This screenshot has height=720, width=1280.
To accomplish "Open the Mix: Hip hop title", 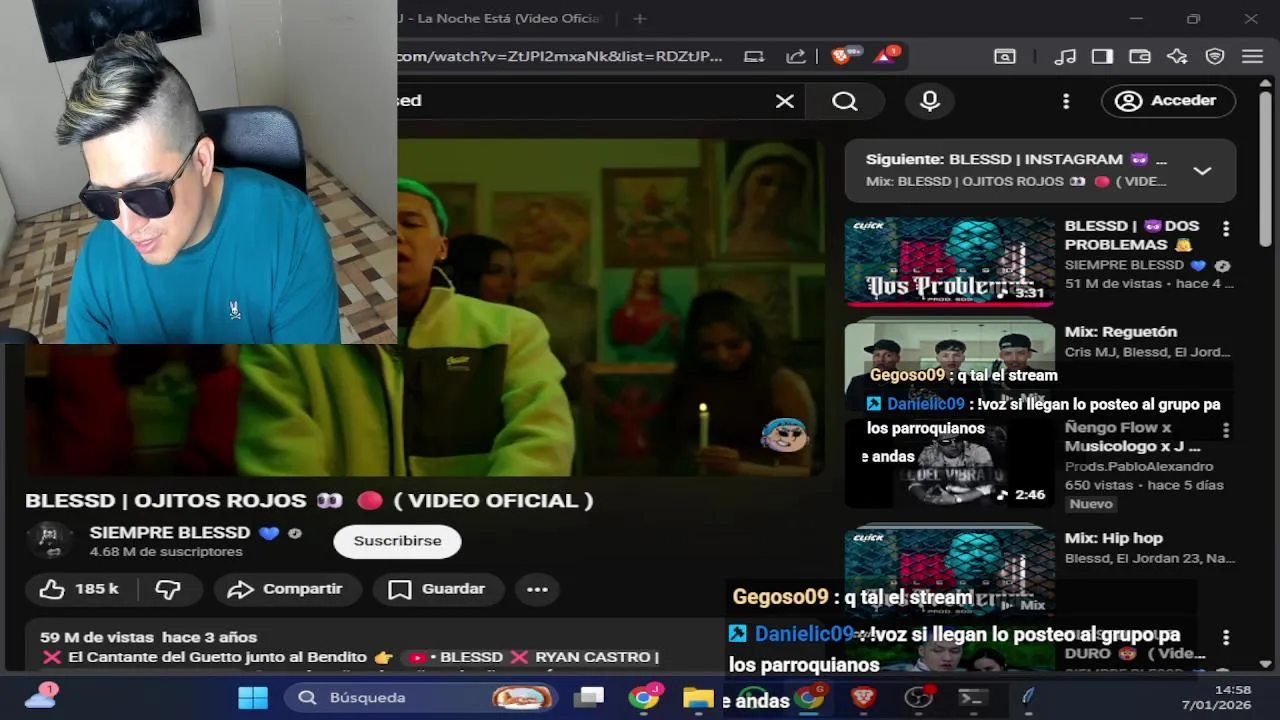I will 1113,538.
